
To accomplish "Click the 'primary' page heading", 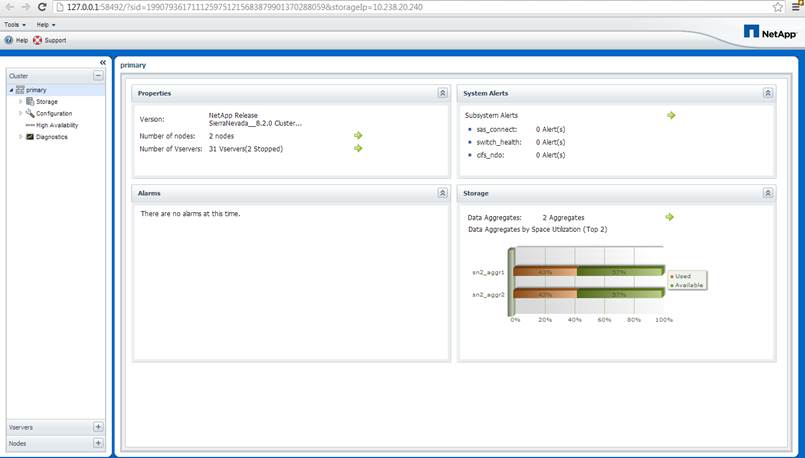I will point(133,65).
